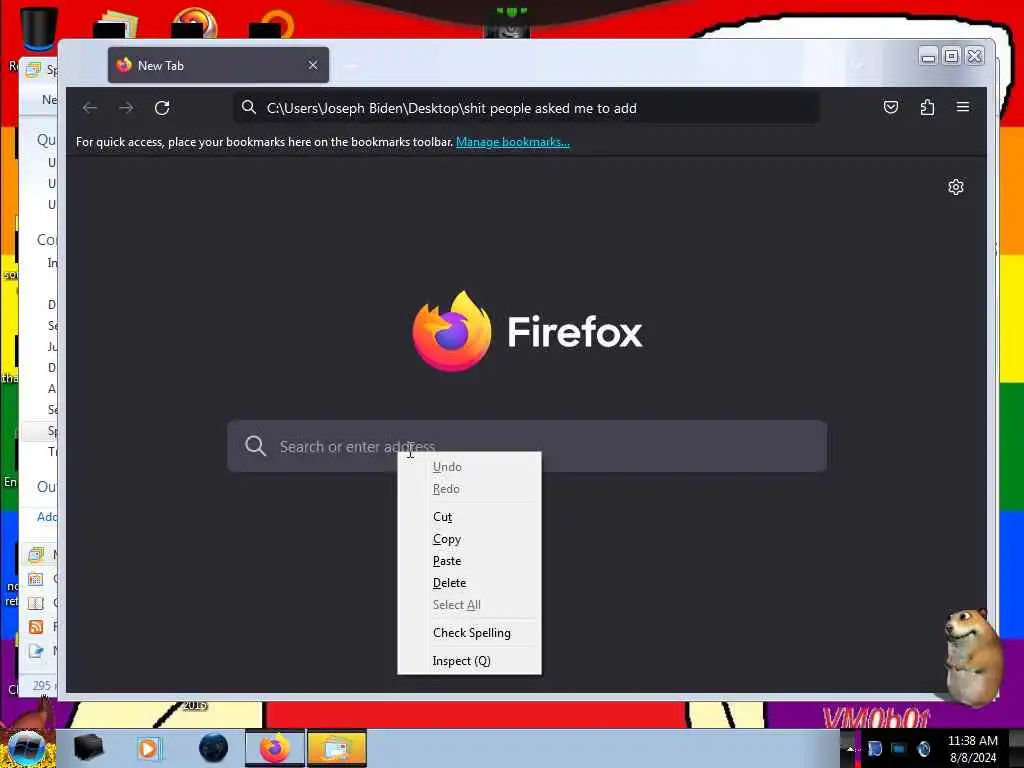This screenshot has height=768, width=1024.
Task: Reload the page in Firefox toolbar
Action: point(162,108)
